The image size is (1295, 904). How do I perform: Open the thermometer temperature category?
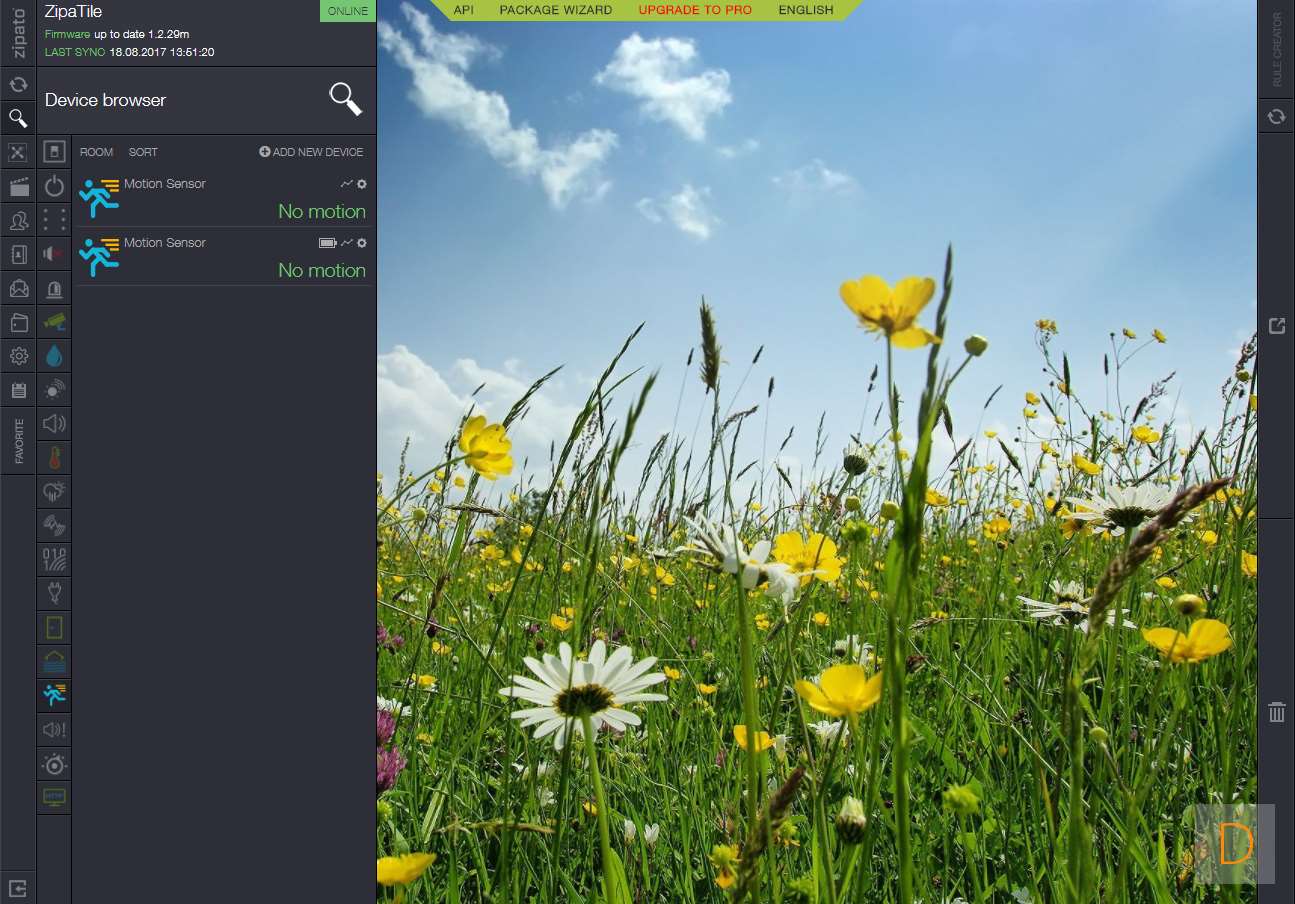[x=54, y=458]
